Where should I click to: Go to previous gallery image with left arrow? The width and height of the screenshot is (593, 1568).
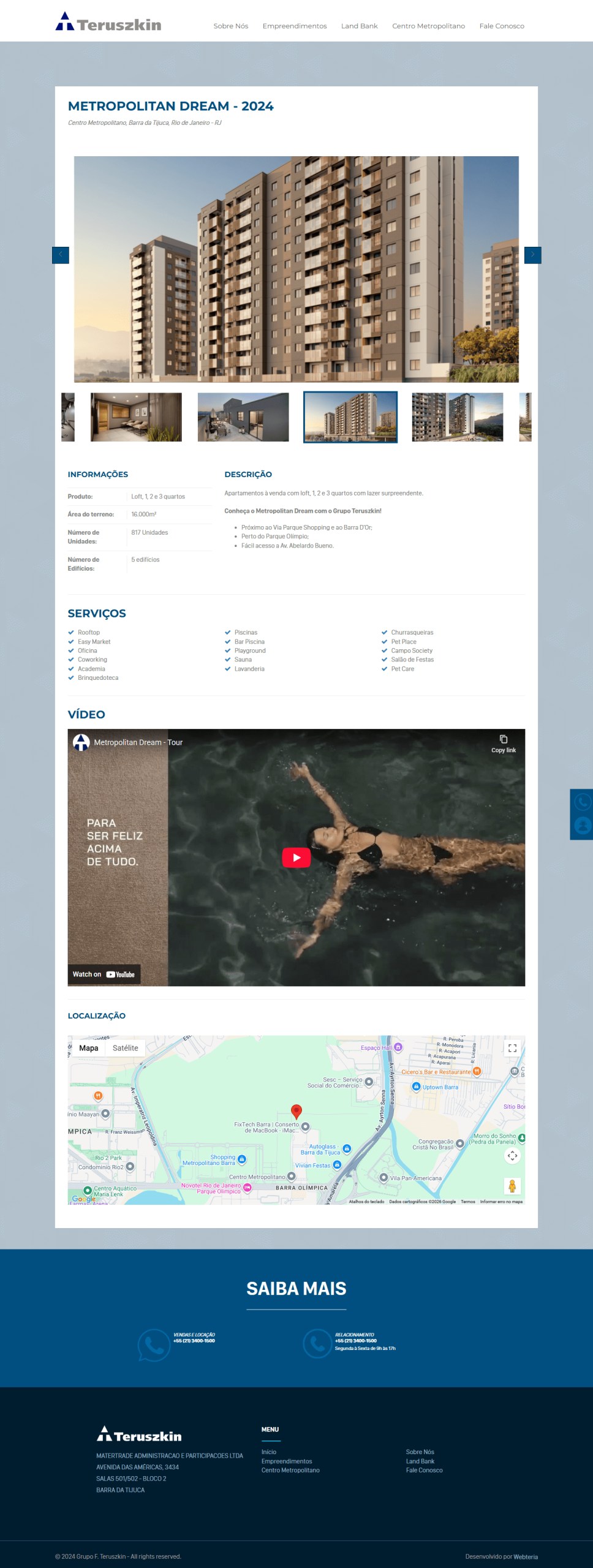click(61, 255)
